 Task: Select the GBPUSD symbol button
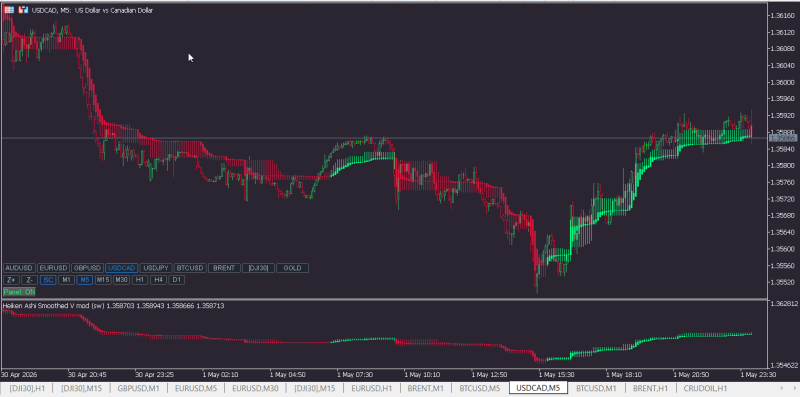(x=87, y=268)
